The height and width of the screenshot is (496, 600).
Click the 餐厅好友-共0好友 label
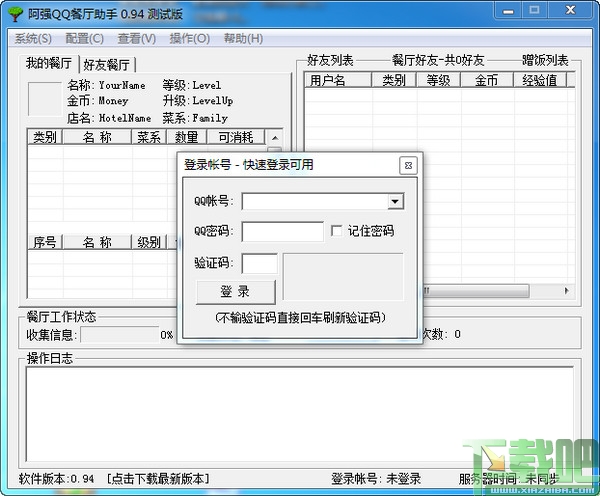point(438,60)
